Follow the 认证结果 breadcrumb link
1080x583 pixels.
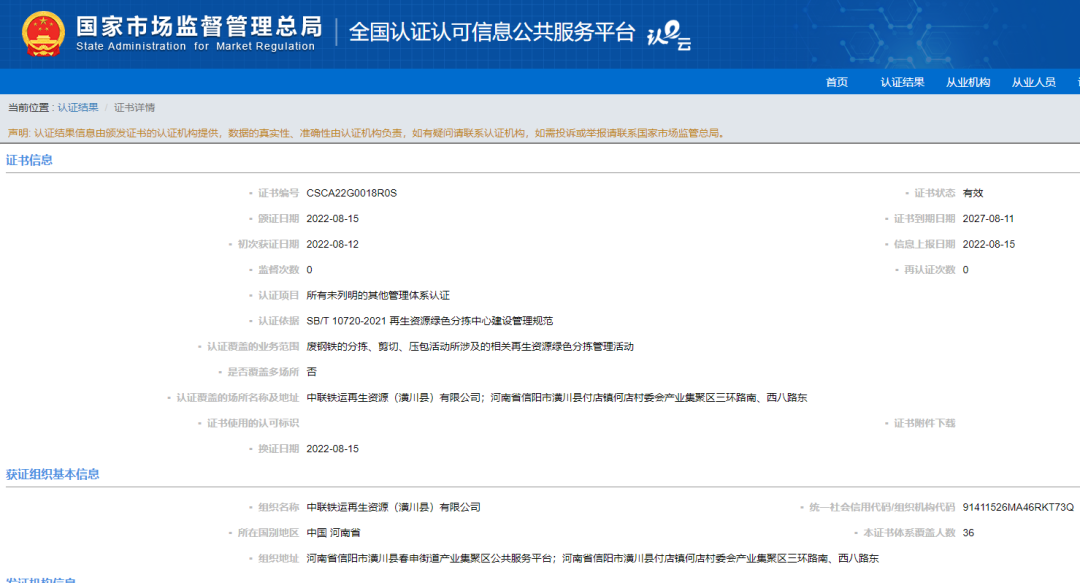click(x=78, y=108)
